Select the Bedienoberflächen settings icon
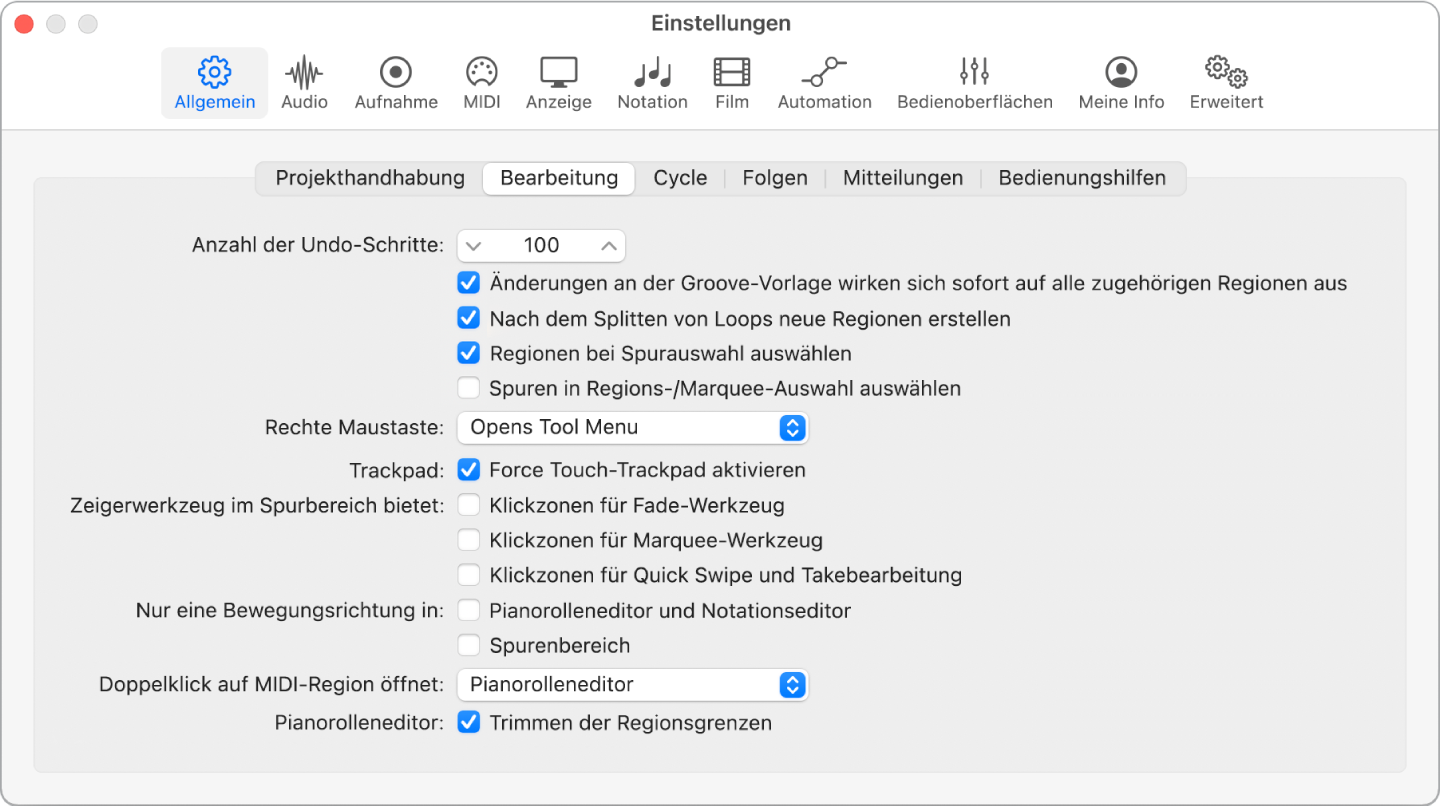1442x806 pixels. [x=972, y=82]
